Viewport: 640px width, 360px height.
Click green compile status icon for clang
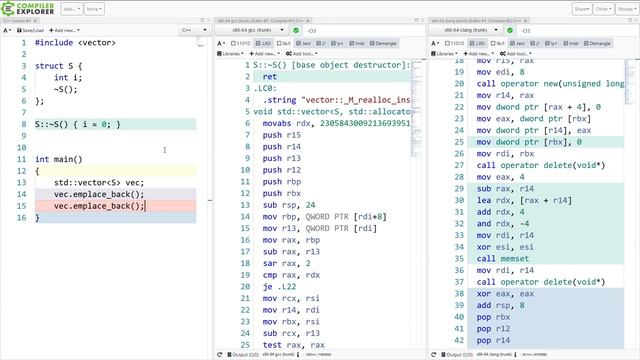(x=510, y=30)
